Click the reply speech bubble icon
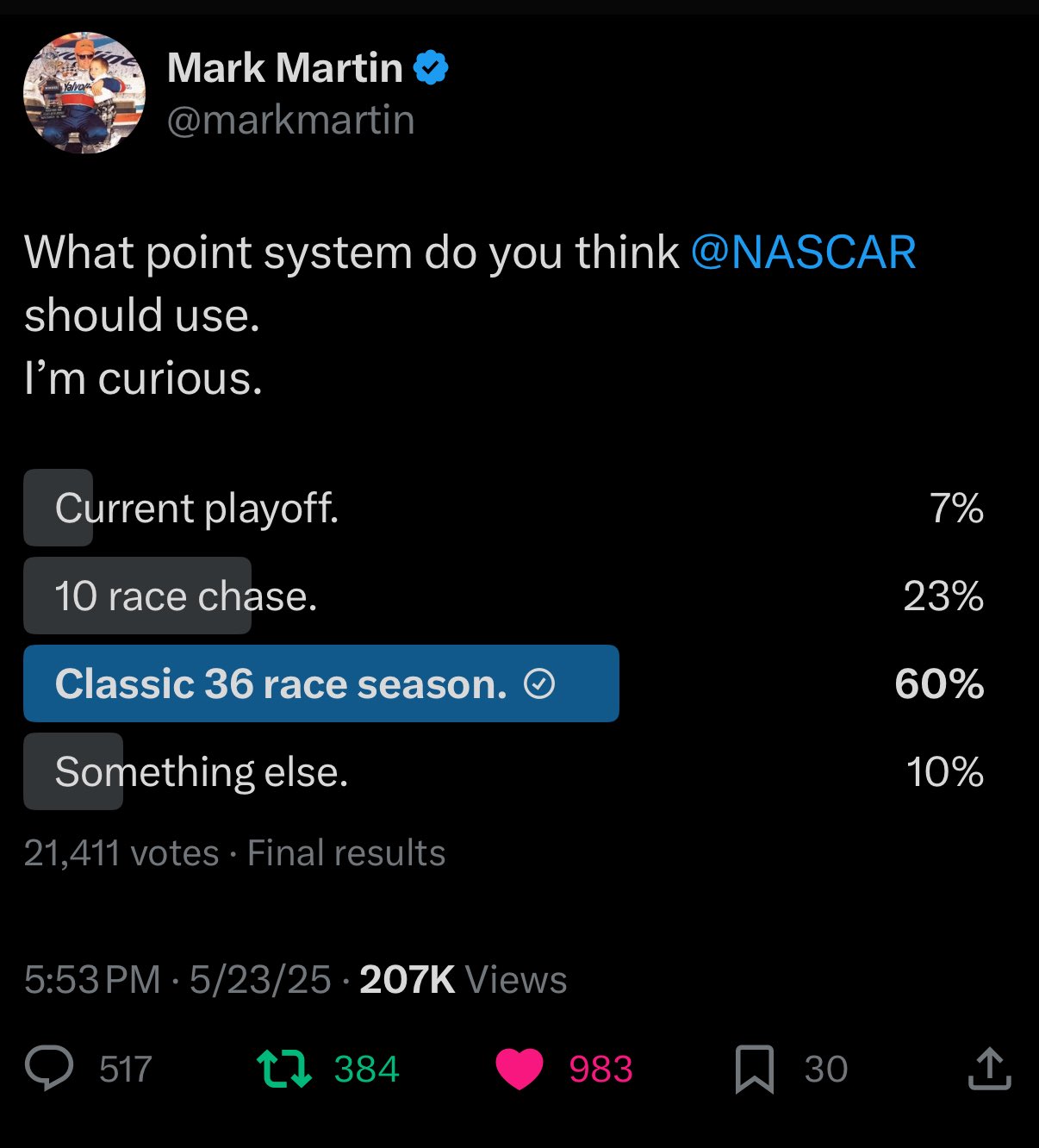Image resolution: width=1039 pixels, height=1148 pixels. pos(49,1069)
